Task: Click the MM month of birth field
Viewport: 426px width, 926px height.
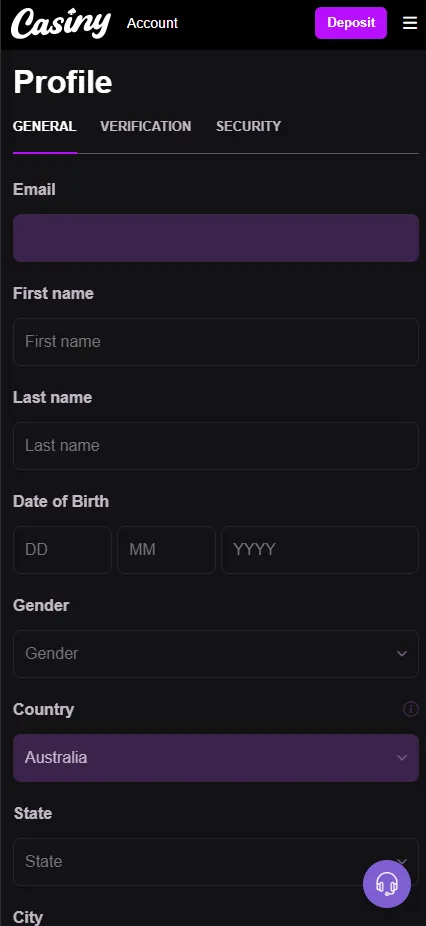Action: click(x=167, y=550)
